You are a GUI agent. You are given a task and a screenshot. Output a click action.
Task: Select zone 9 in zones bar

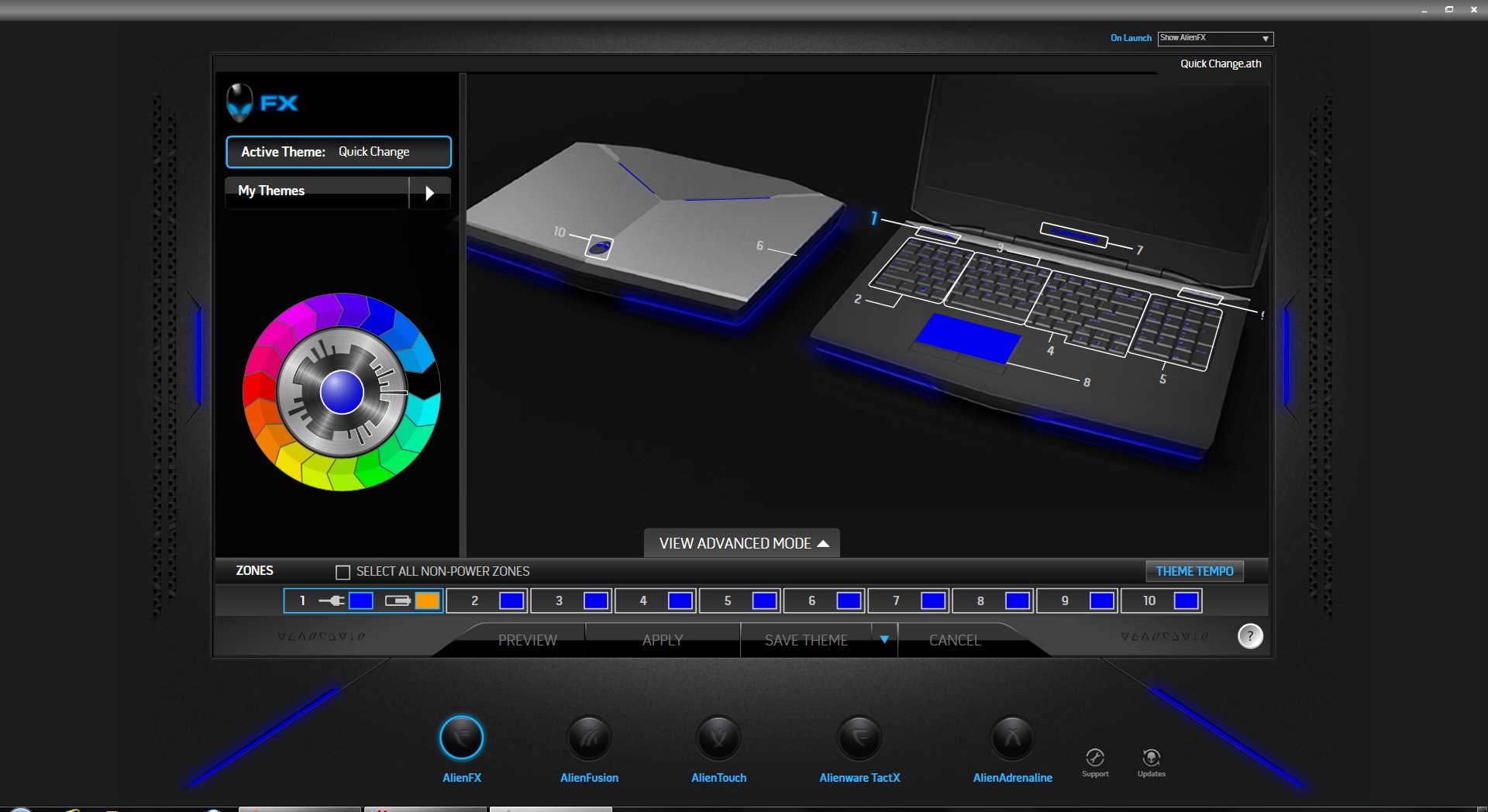[1078, 600]
